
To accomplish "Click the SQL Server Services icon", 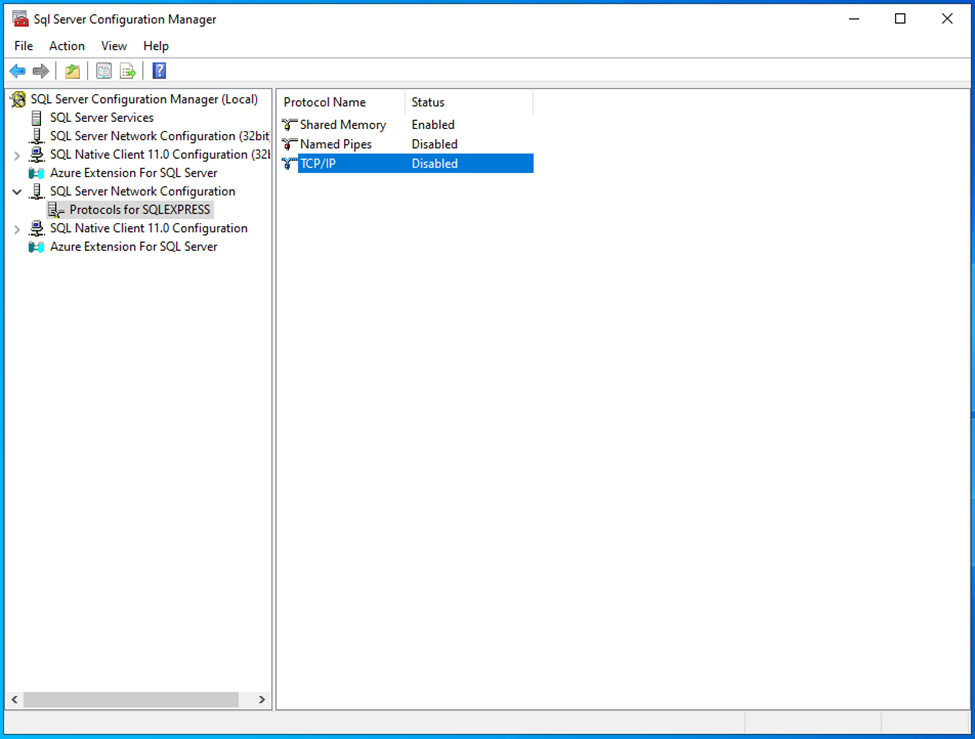I will pos(37,118).
